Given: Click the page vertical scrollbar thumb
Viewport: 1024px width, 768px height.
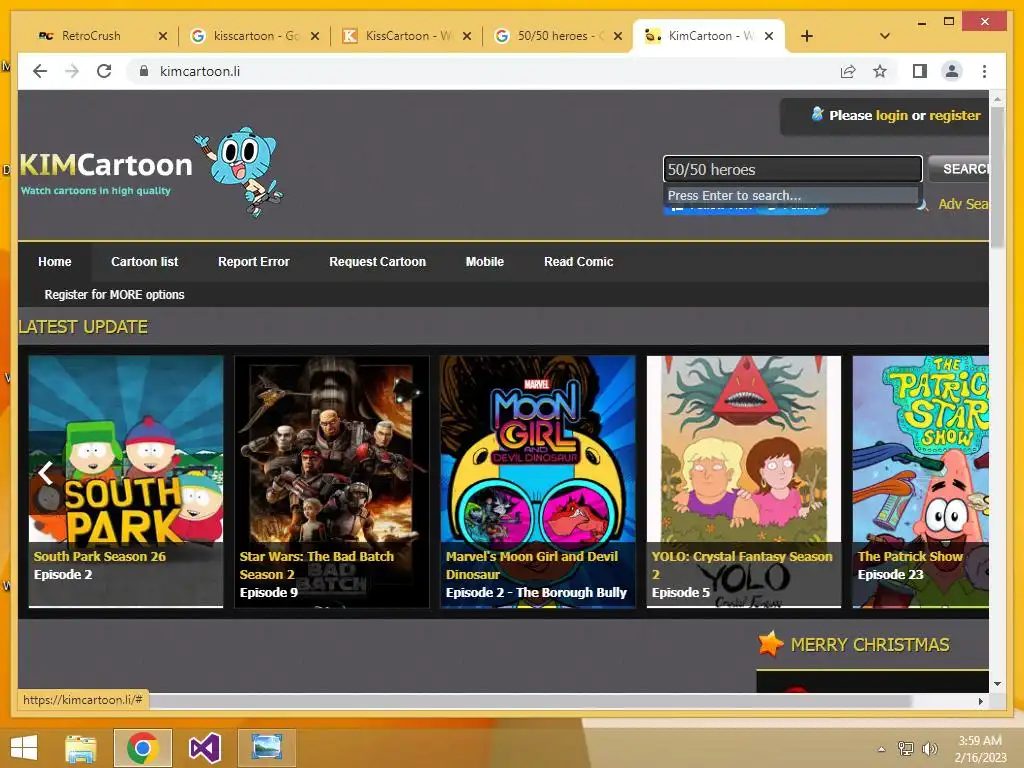Looking at the screenshot, I should pos(997,176).
